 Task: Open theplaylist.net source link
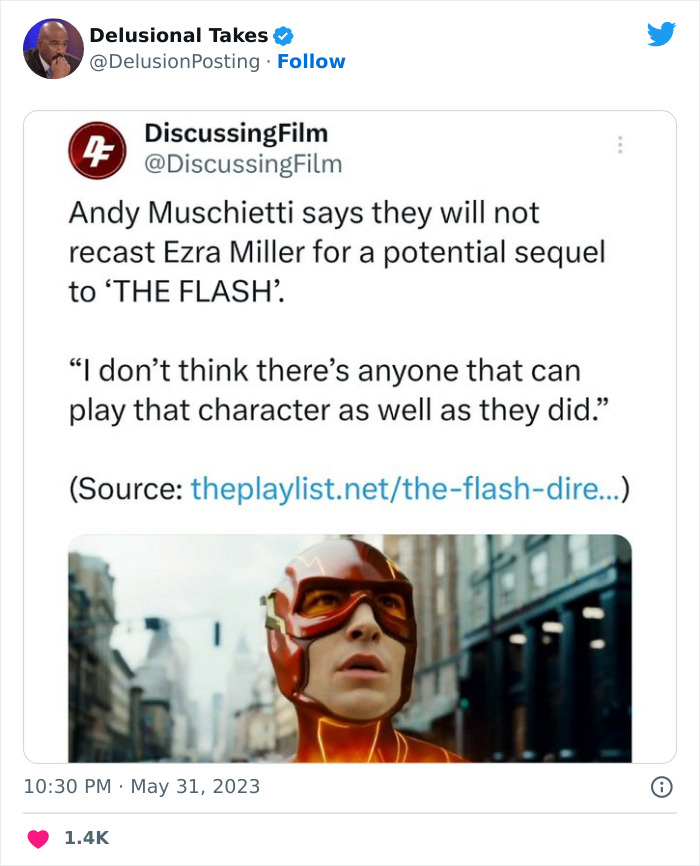[x=406, y=490]
